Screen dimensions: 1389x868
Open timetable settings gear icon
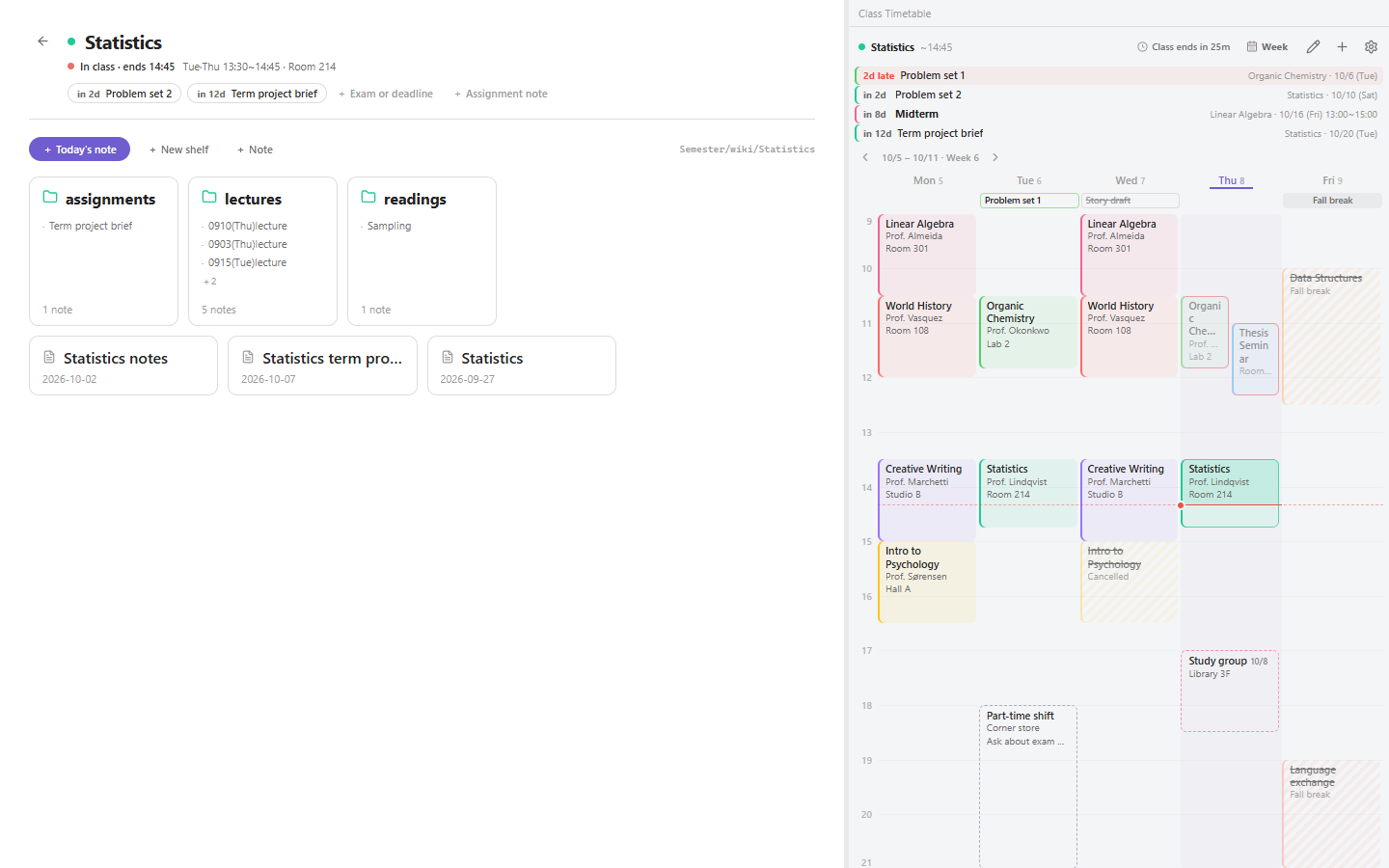[1371, 46]
